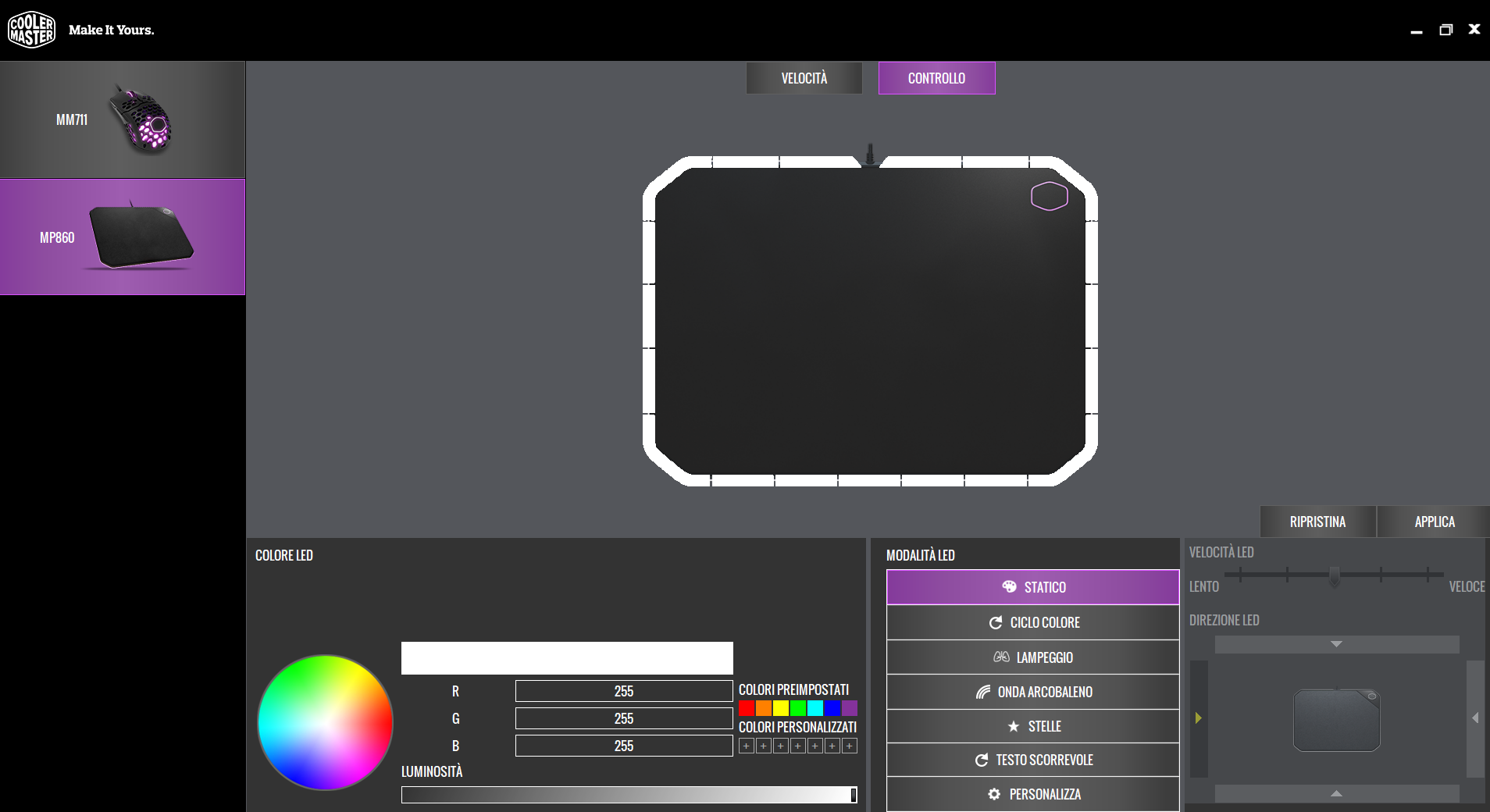Select the MP860 mousepad device
Screen dimensions: 1490x812
pos(123,237)
